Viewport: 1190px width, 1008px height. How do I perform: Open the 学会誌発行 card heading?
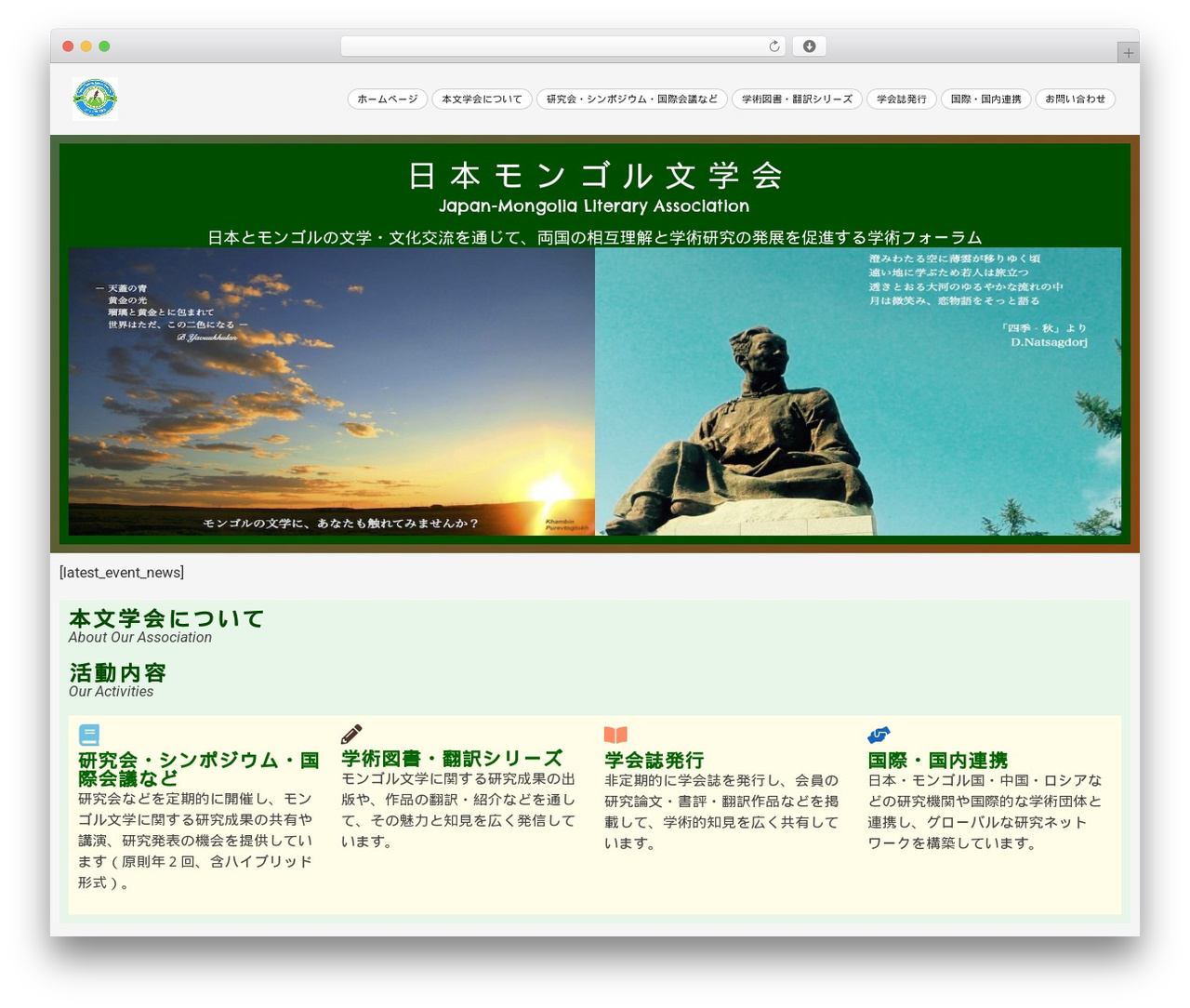pos(654,760)
